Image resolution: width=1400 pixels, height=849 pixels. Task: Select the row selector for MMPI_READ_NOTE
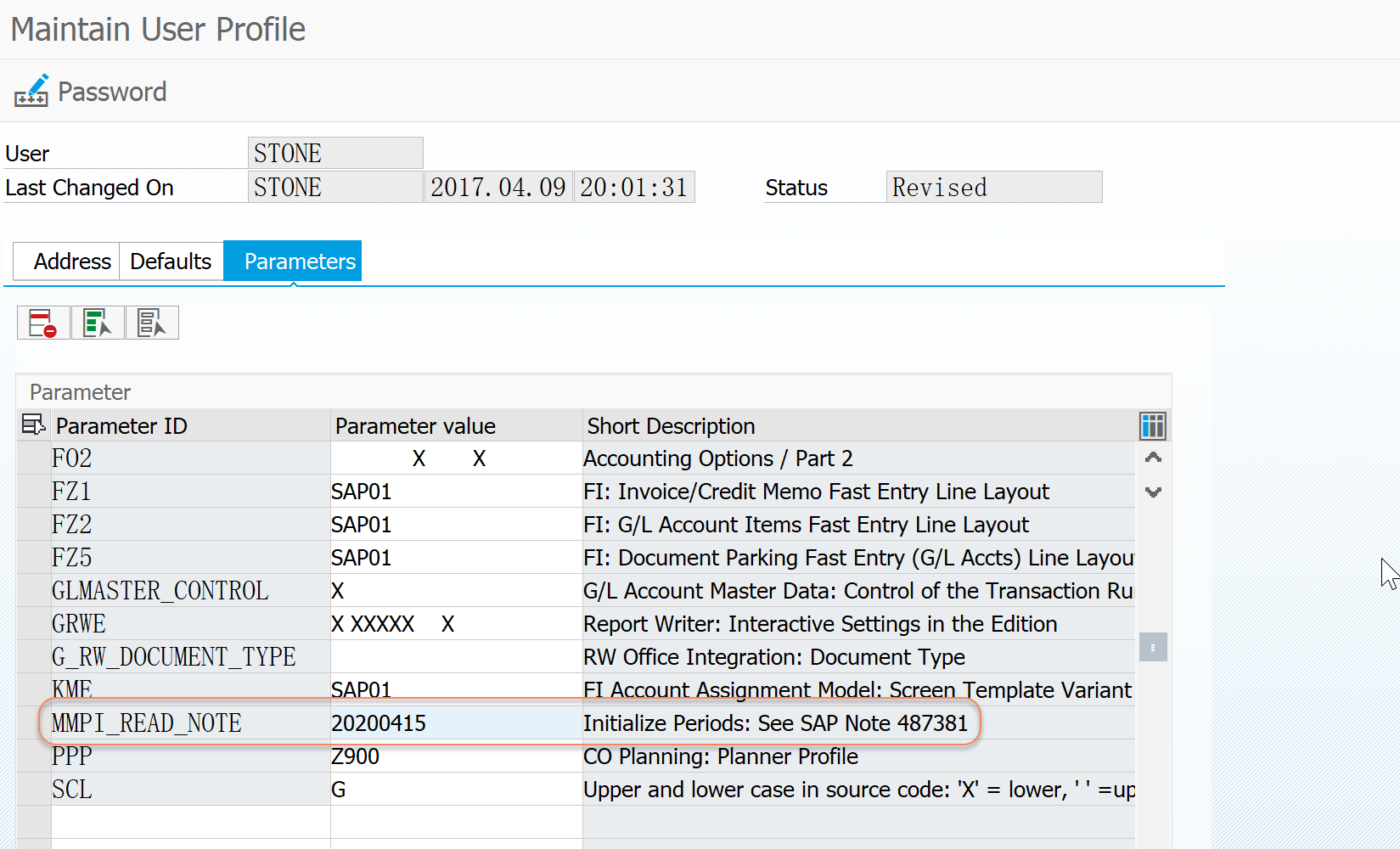pyautogui.click(x=32, y=722)
